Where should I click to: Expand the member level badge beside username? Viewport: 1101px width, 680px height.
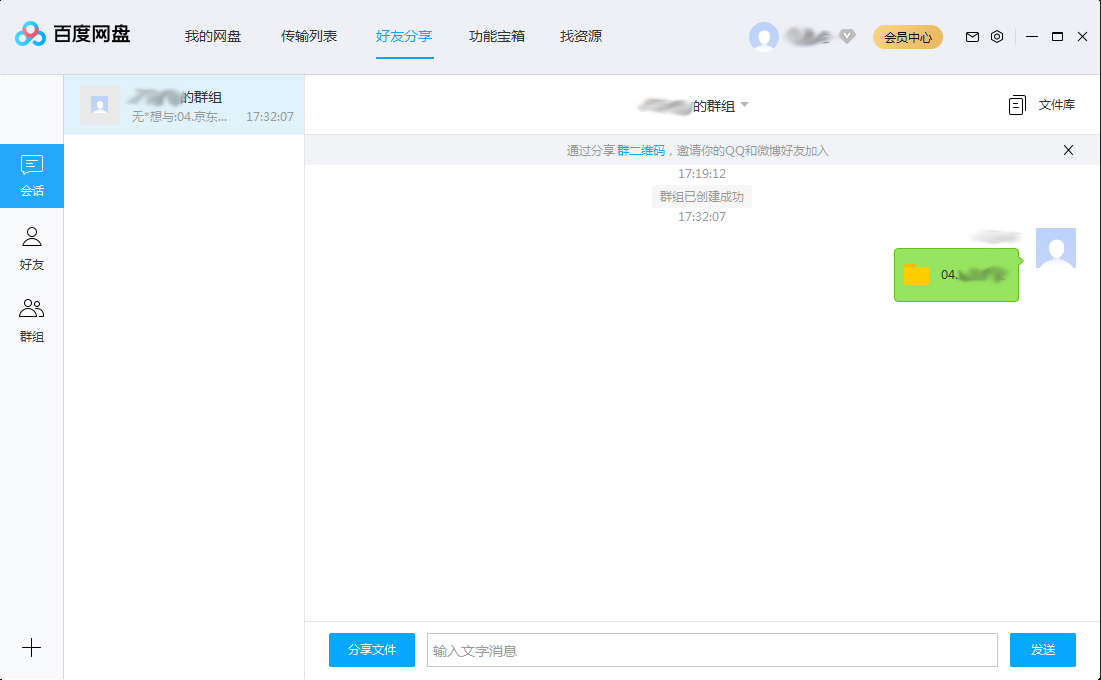(x=846, y=36)
